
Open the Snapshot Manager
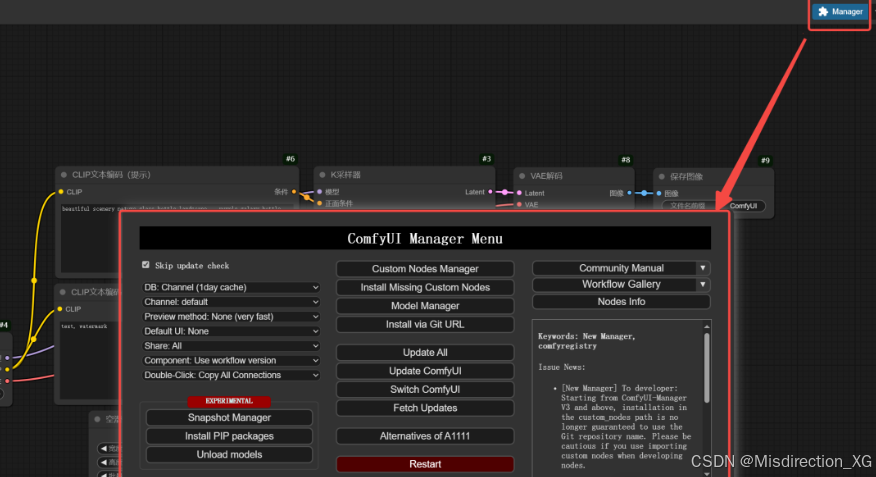click(x=229, y=417)
